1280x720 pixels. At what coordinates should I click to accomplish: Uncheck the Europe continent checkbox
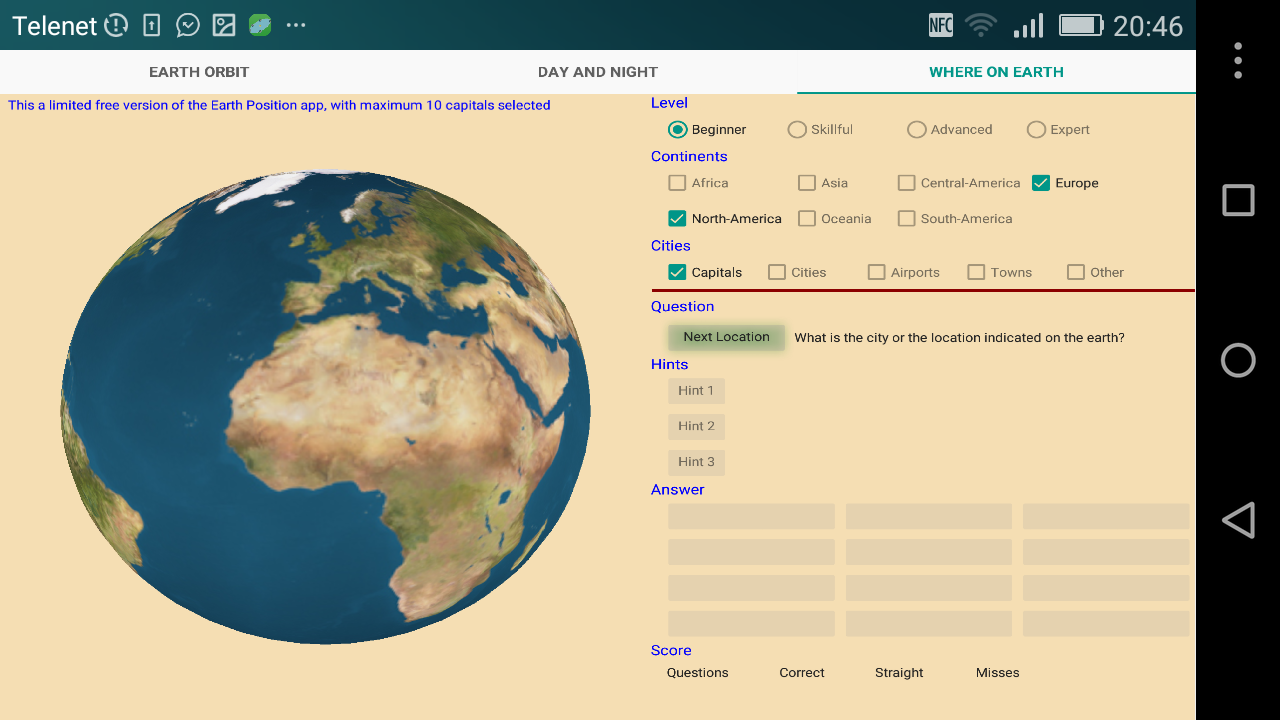(x=1041, y=183)
